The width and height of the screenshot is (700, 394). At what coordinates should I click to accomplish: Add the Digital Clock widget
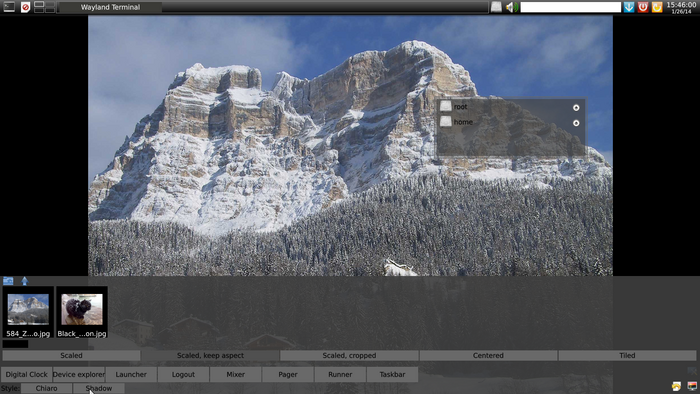pyautogui.click(x=26, y=374)
